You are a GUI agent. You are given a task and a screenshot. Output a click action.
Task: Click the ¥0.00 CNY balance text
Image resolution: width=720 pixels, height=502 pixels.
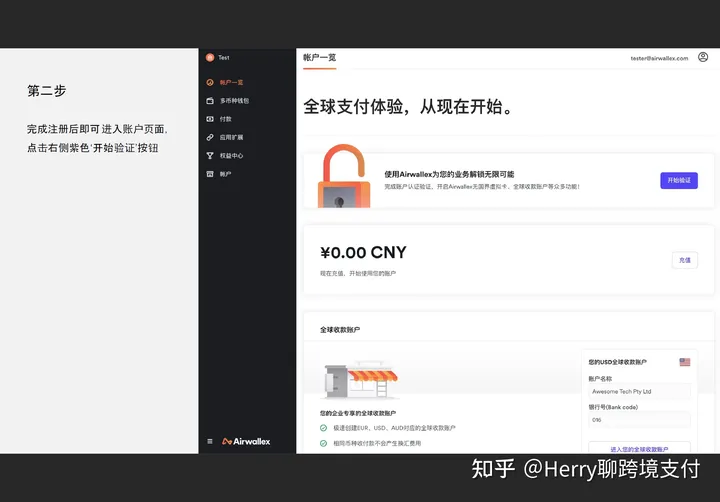point(363,253)
